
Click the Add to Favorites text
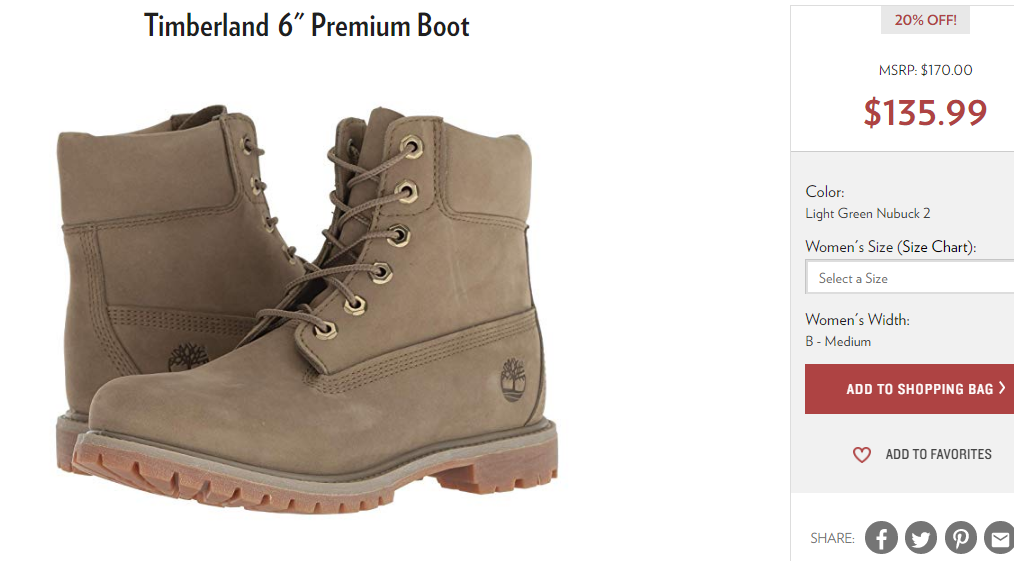[x=938, y=454]
